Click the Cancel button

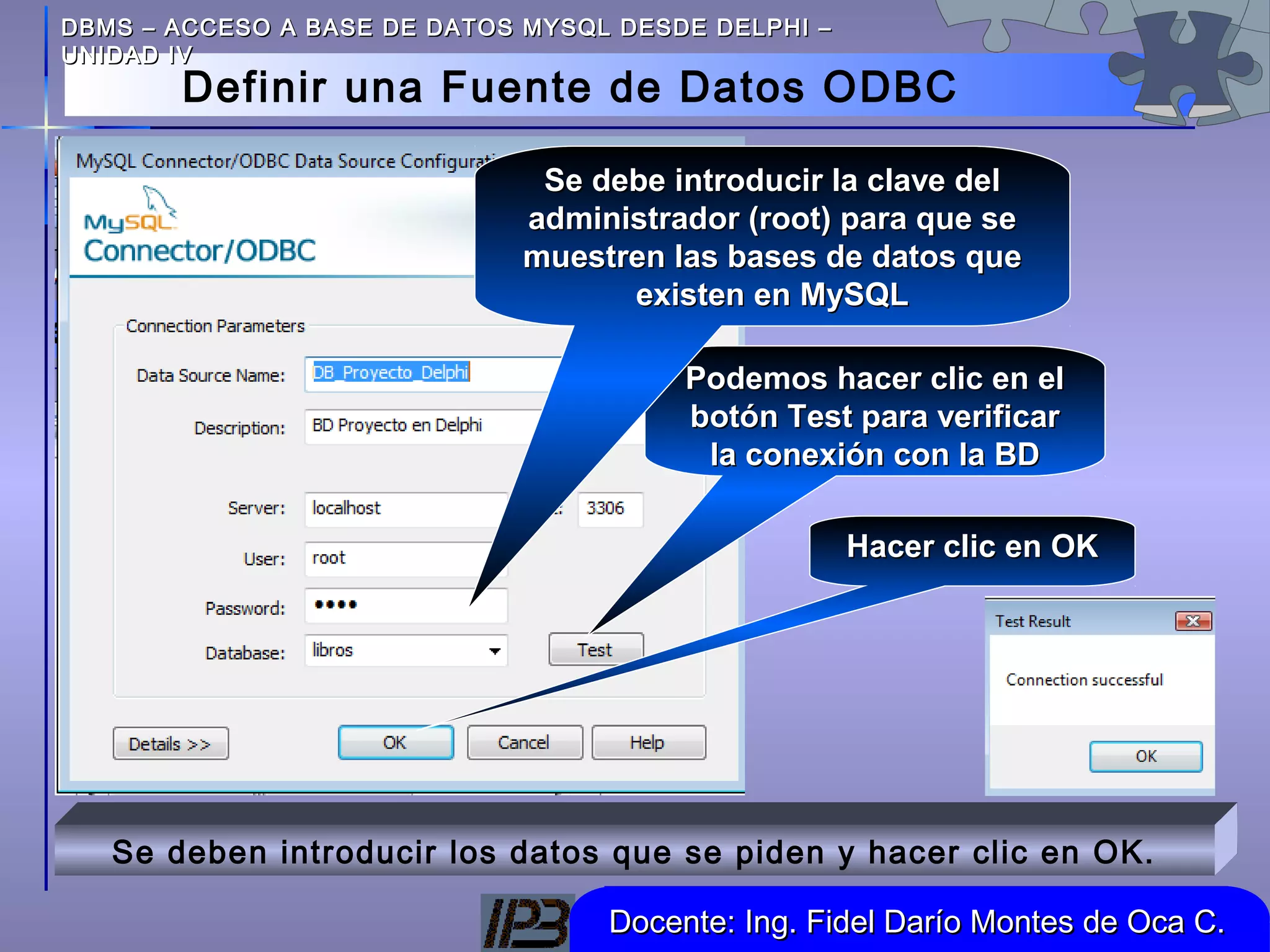click(525, 743)
